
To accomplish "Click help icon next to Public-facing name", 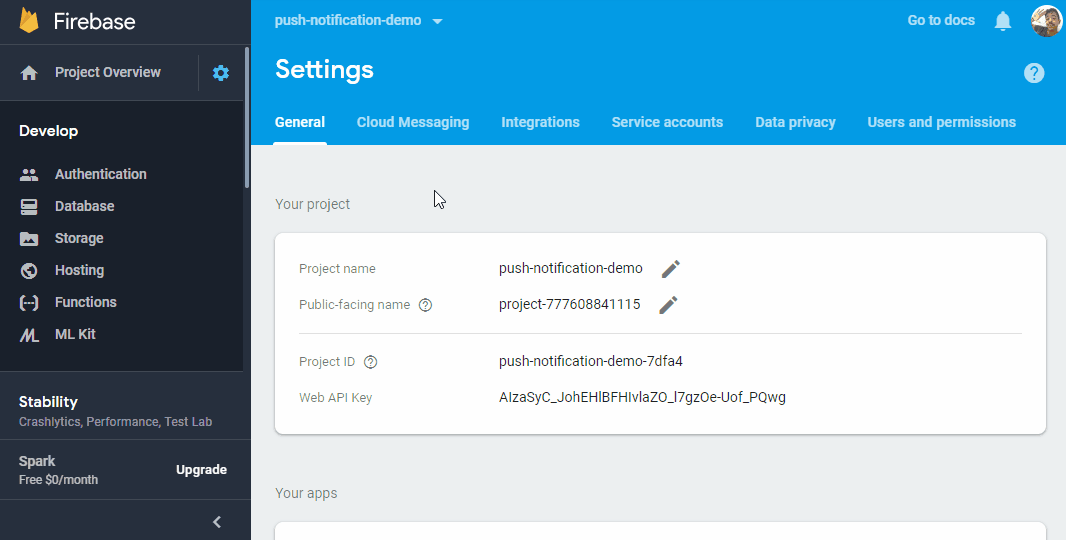I will (x=425, y=305).
